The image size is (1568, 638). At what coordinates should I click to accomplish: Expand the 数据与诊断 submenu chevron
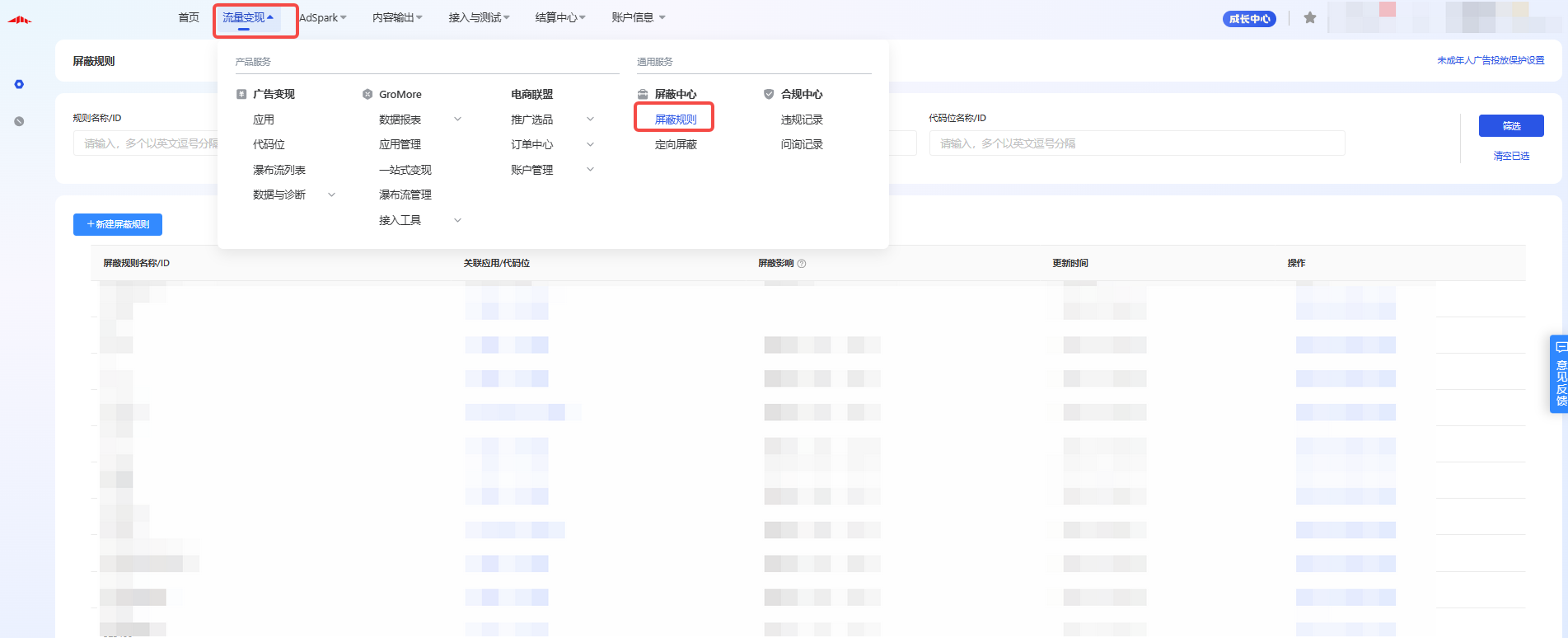331,195
